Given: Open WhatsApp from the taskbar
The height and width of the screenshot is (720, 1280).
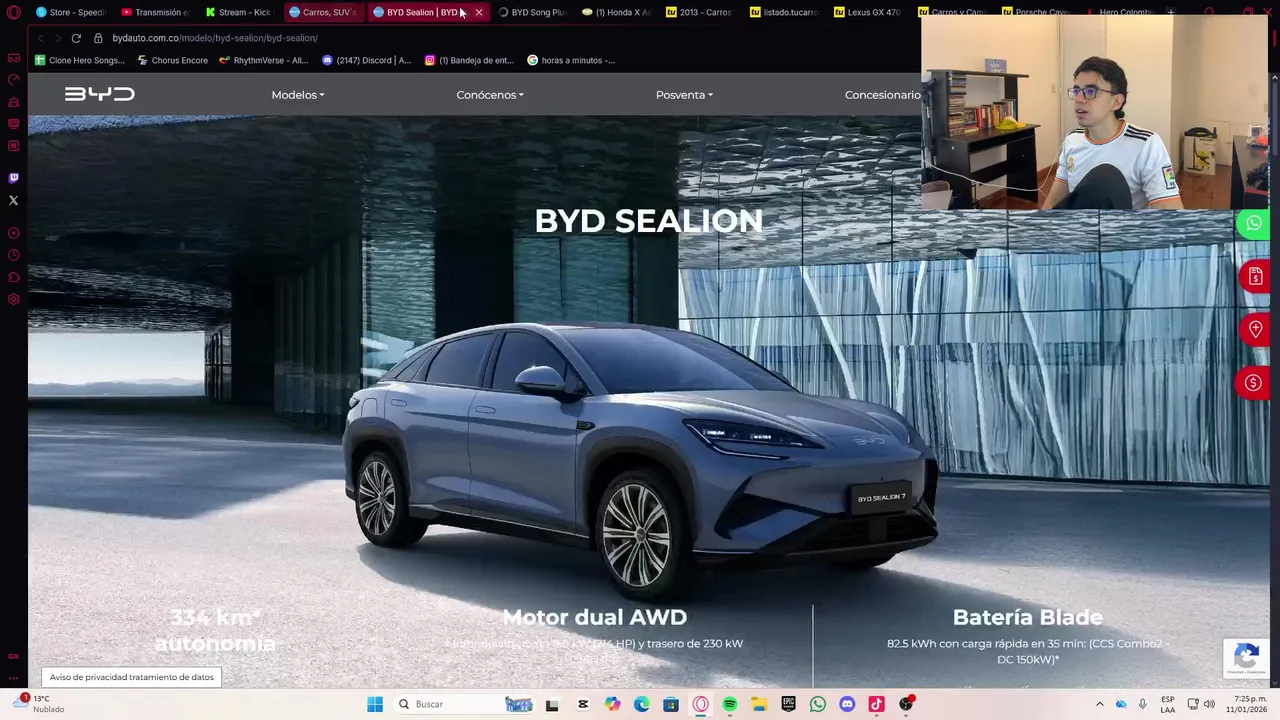Looking at the screenshot, I should click(818, 704).
